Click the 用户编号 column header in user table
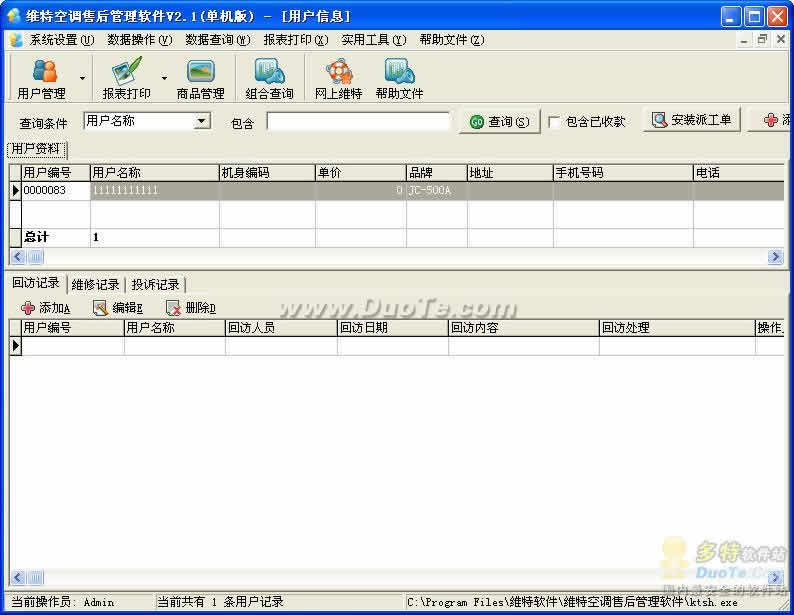This screenshot has width=794, height=615. [x=55, y=173]
